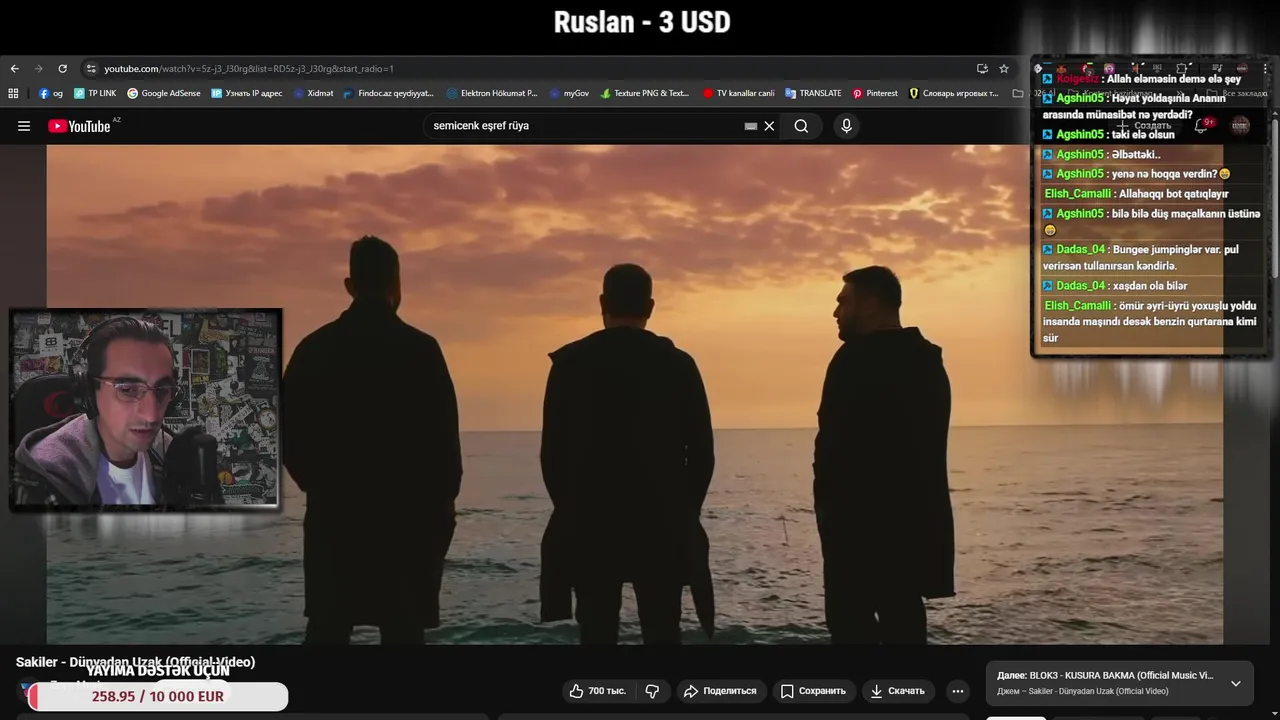Click the YouTube search input field
The width and height of the screenshot is (1280, 720).
click(585, 126)
